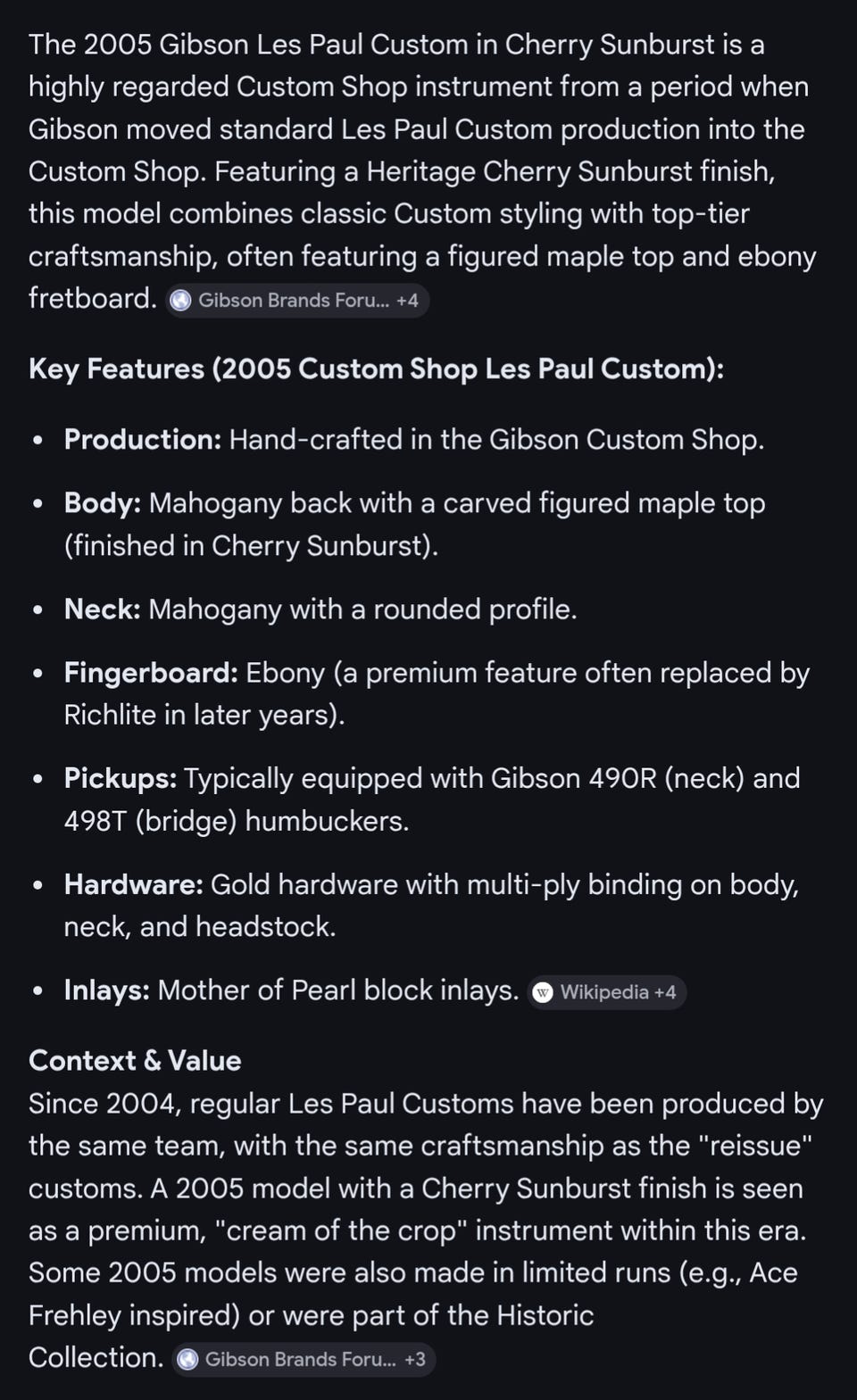
Task: Click the globe icon after the word "fretboard."
Action: coord(180,301)
